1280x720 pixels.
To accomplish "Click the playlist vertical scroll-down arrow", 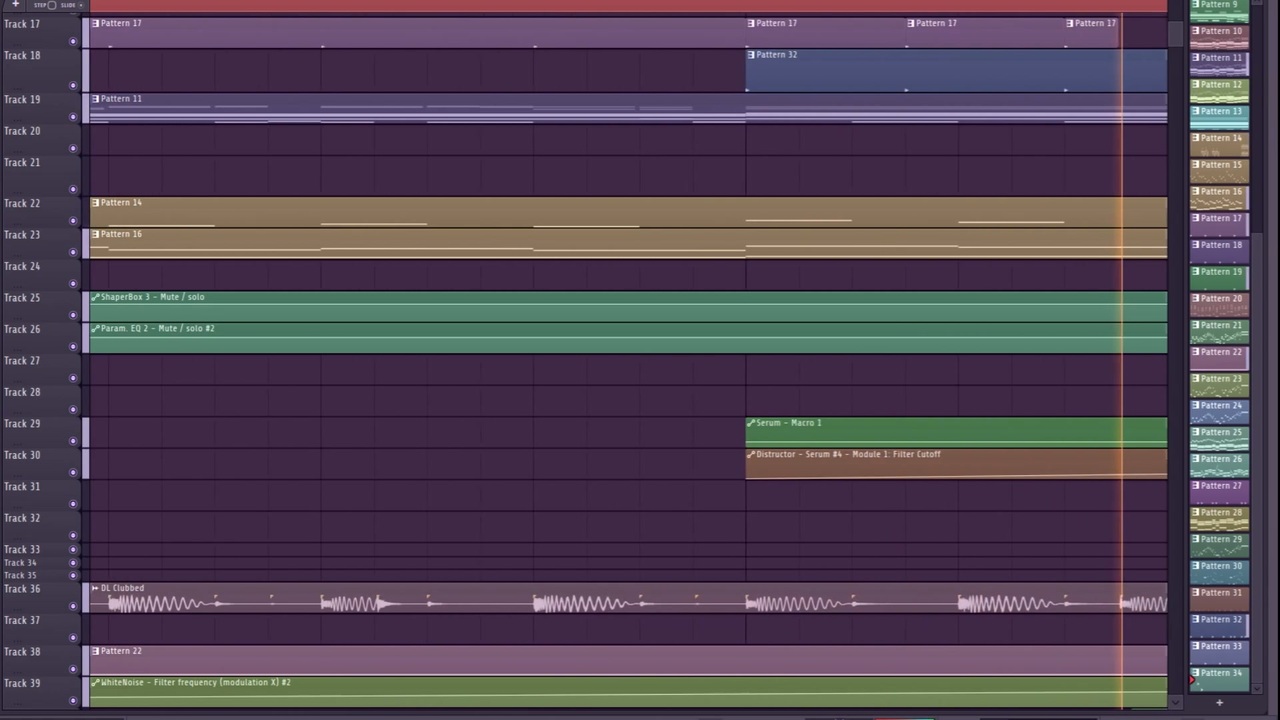I will (x=1176, y=703).
